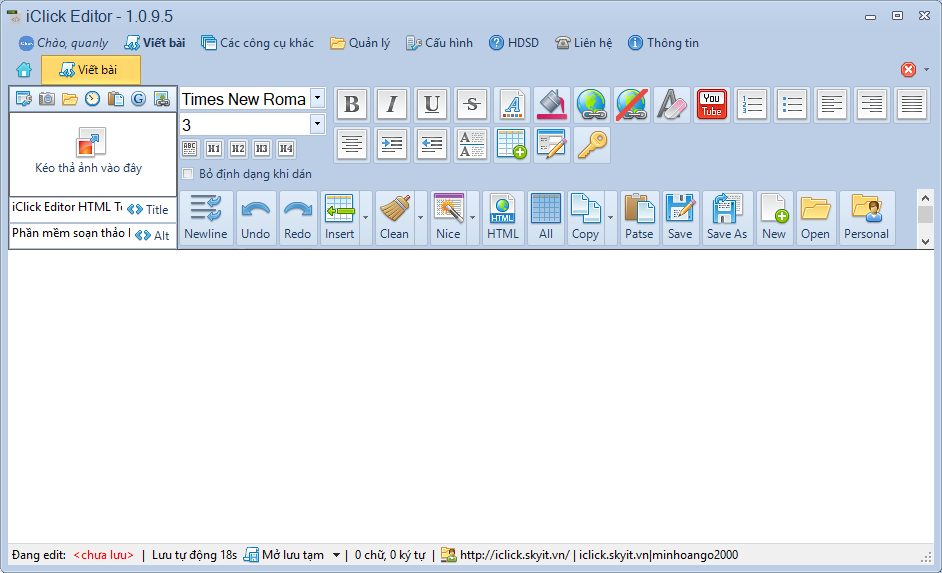Open the Viết bài menu
The height and width of the screenshot is (573, 942).
(x=155, y=43)
